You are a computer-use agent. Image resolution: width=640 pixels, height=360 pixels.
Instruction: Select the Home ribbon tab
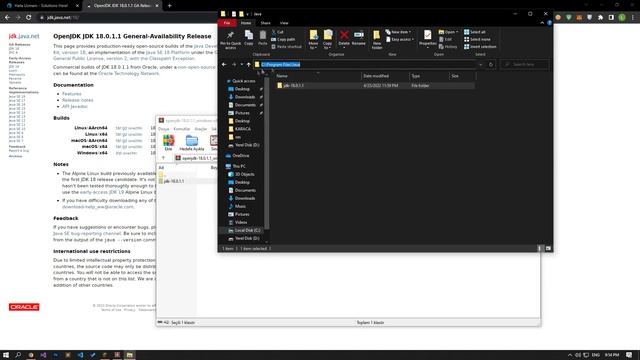(246, 23)
